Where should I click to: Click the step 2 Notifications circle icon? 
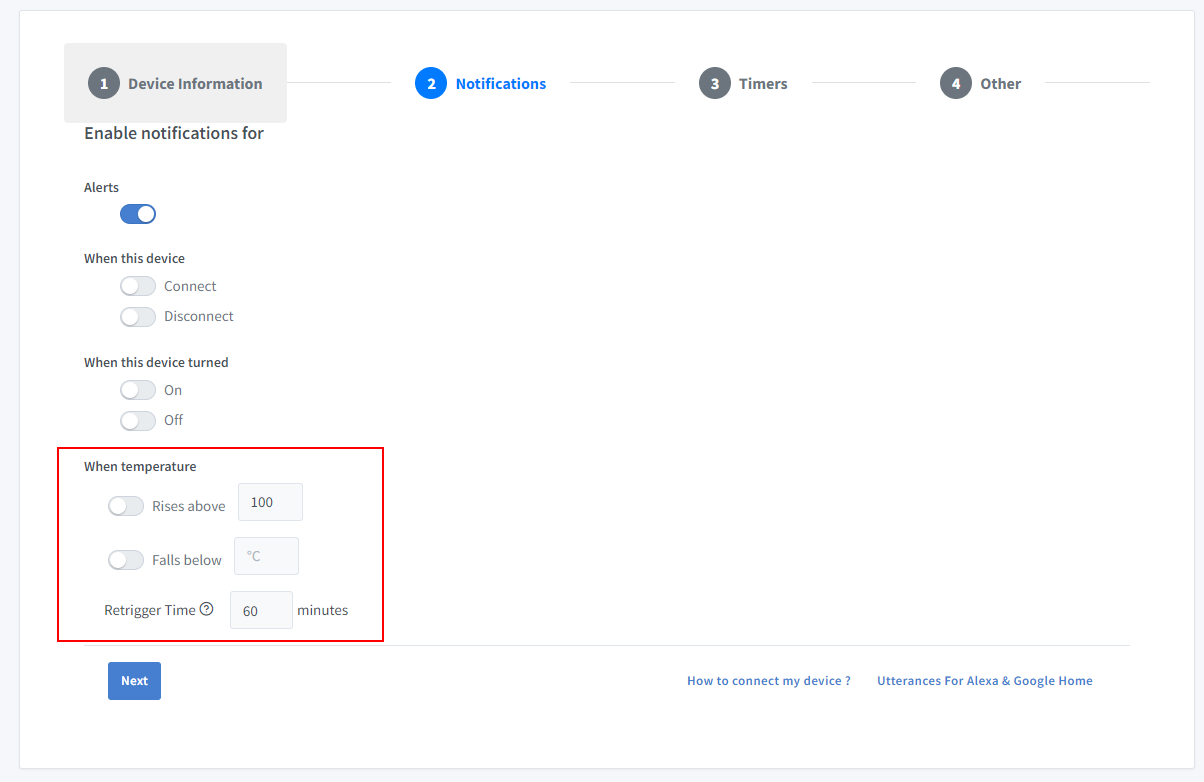431,84
